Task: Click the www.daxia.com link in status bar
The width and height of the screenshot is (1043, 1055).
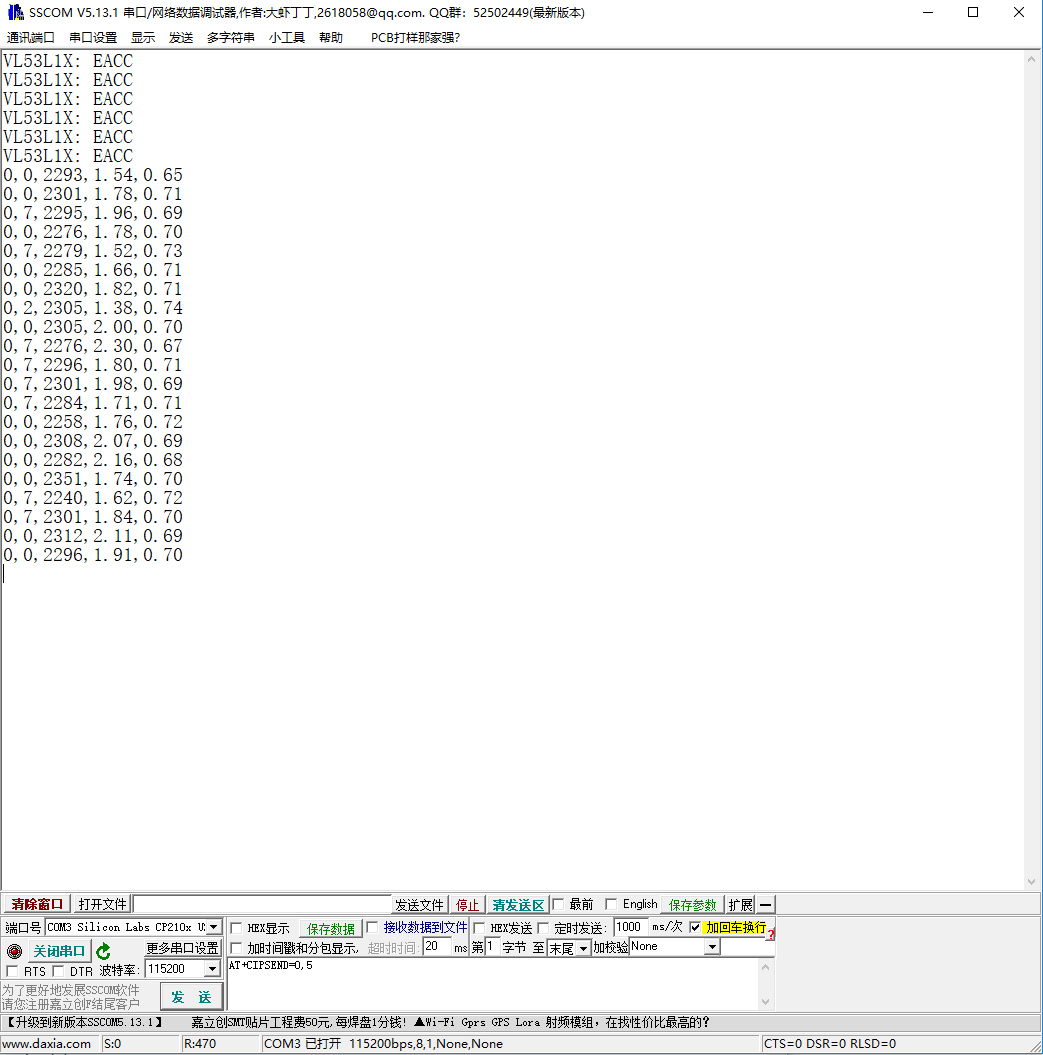Action: pyautogui.click(x=47, y=1044)
